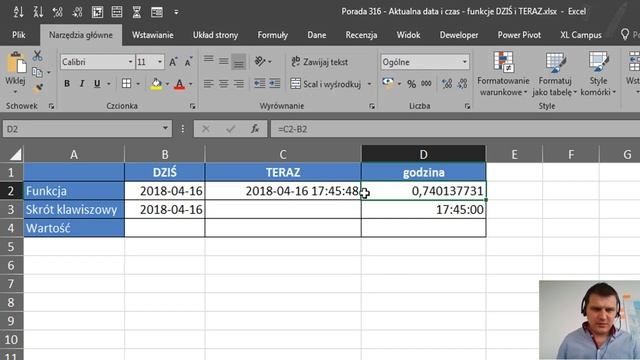Image resolution: width=640 pixels, height=360 pixels.
Task: Switch to Power Pivot tab
Action: (x=519, y=35)
